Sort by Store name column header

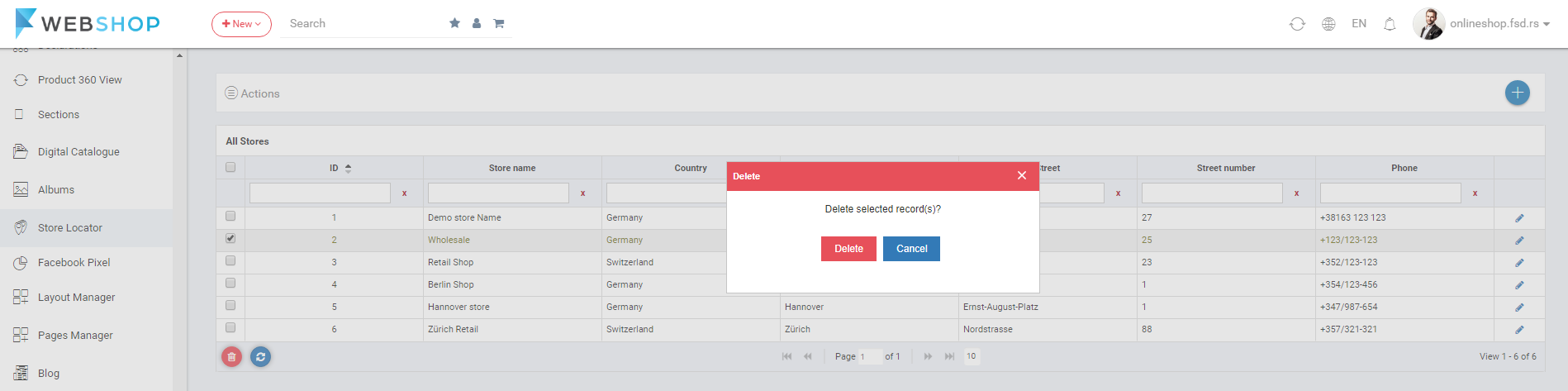coord(512,168)
